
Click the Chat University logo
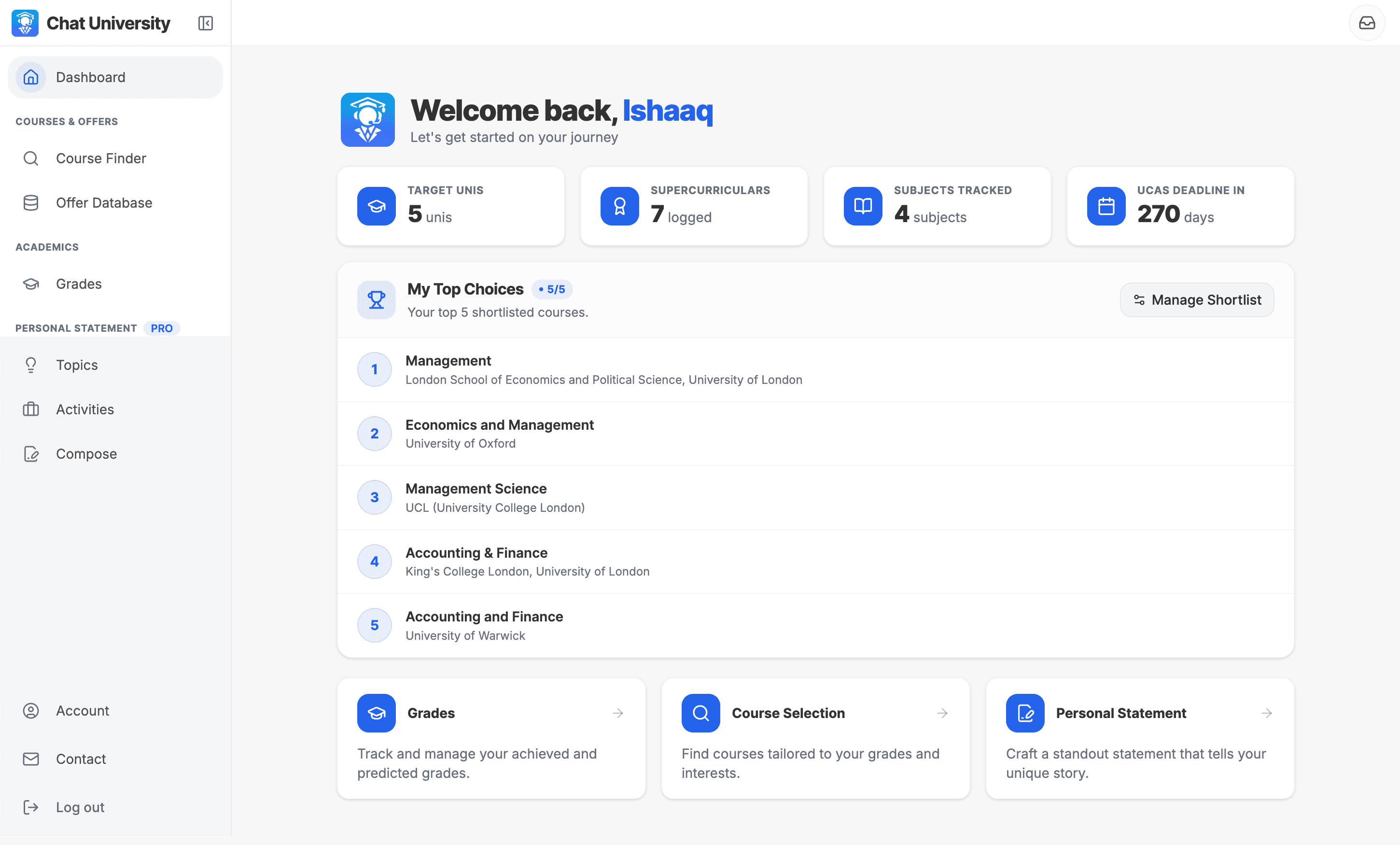click(25, 23)
